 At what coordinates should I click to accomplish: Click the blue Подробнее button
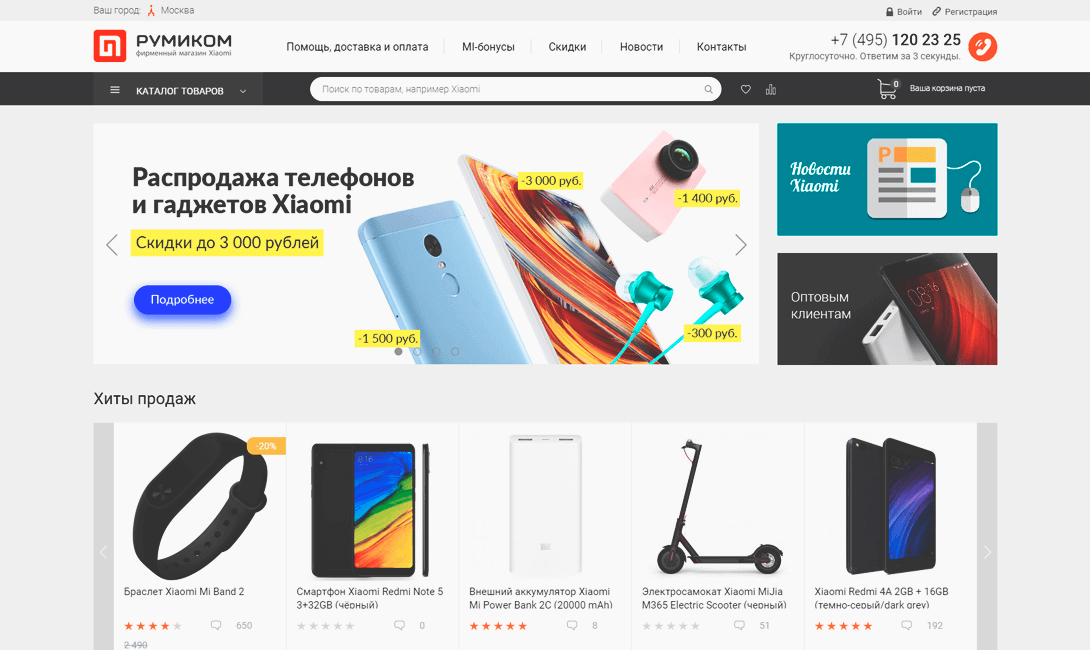[182, 300]
